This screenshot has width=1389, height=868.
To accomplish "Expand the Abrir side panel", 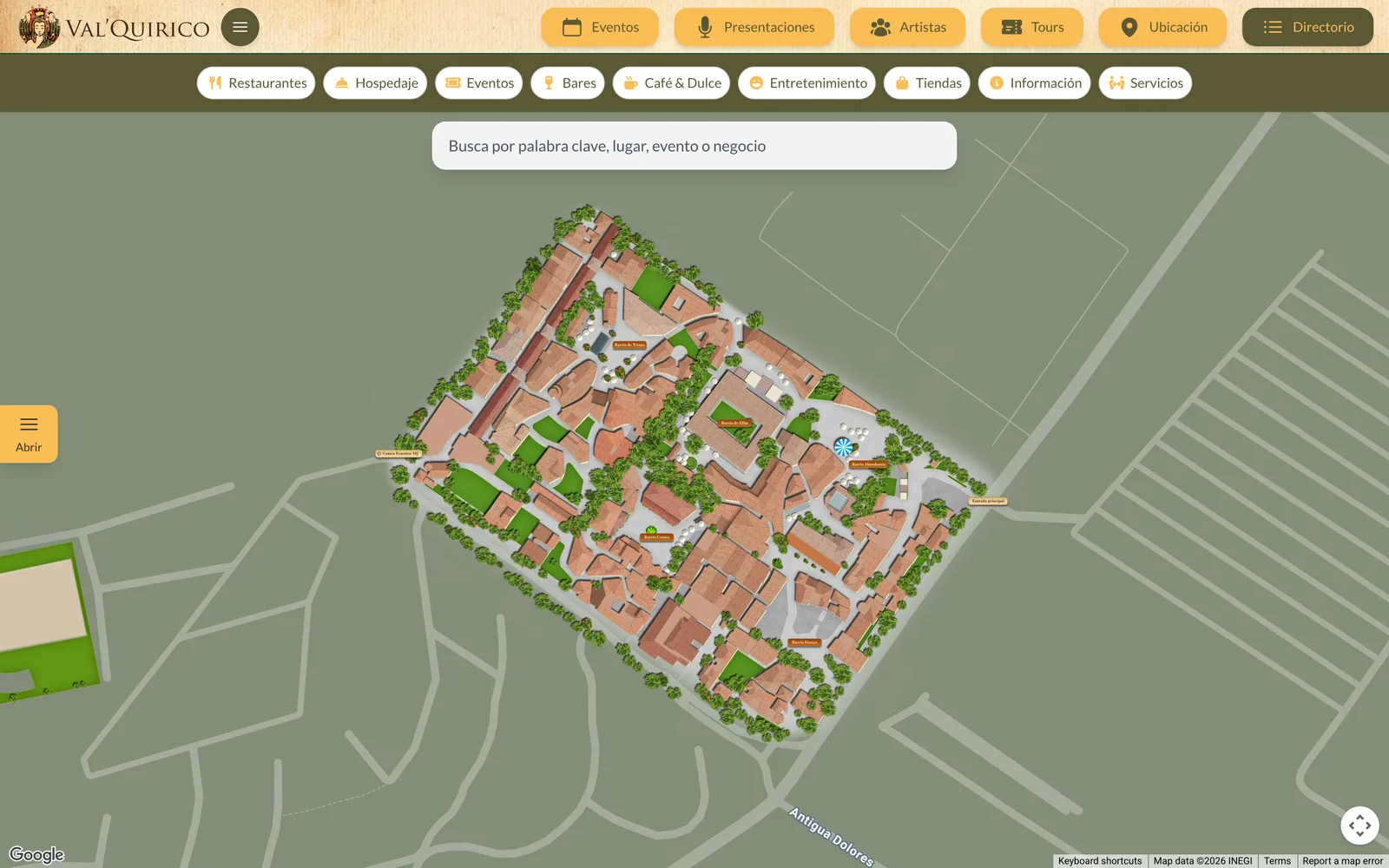I will (29, 434).
